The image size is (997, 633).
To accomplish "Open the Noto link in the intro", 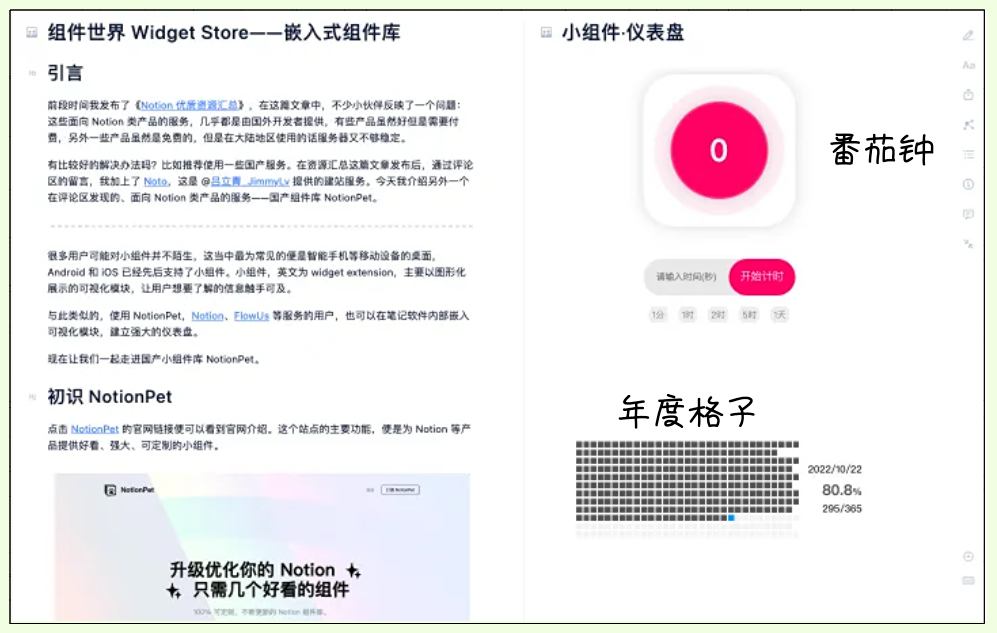I will click(x=156, y=182).
